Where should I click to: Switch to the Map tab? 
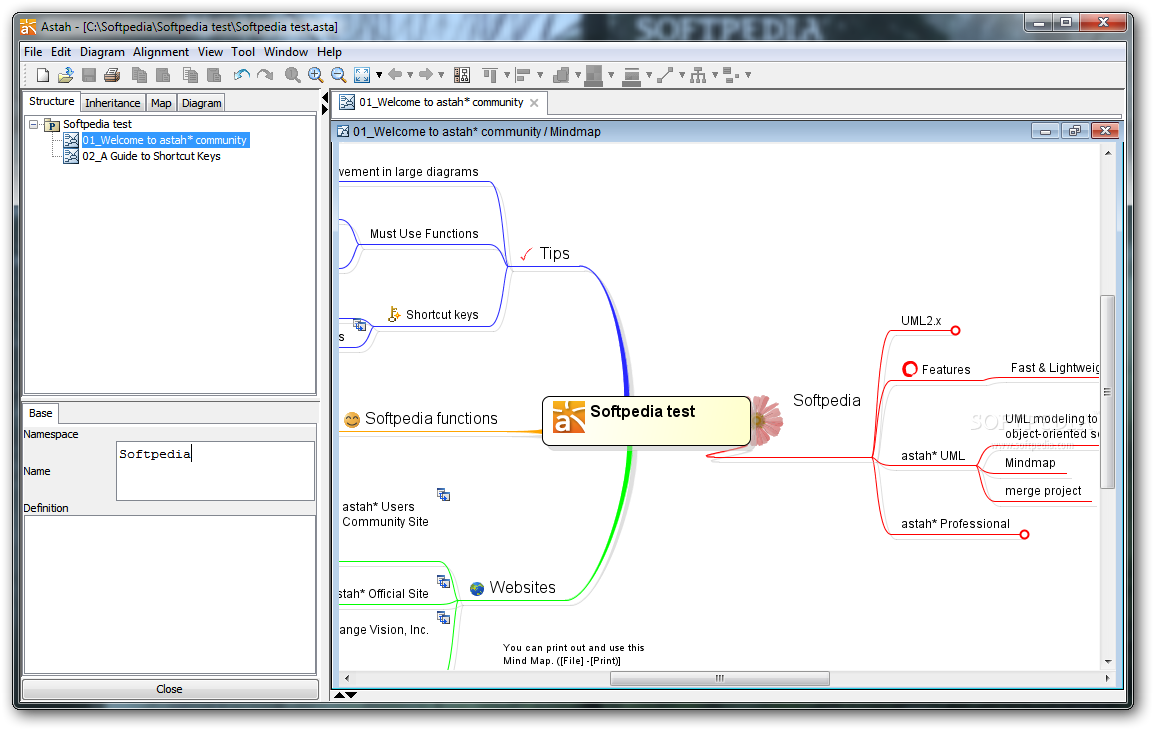[160, 103]
